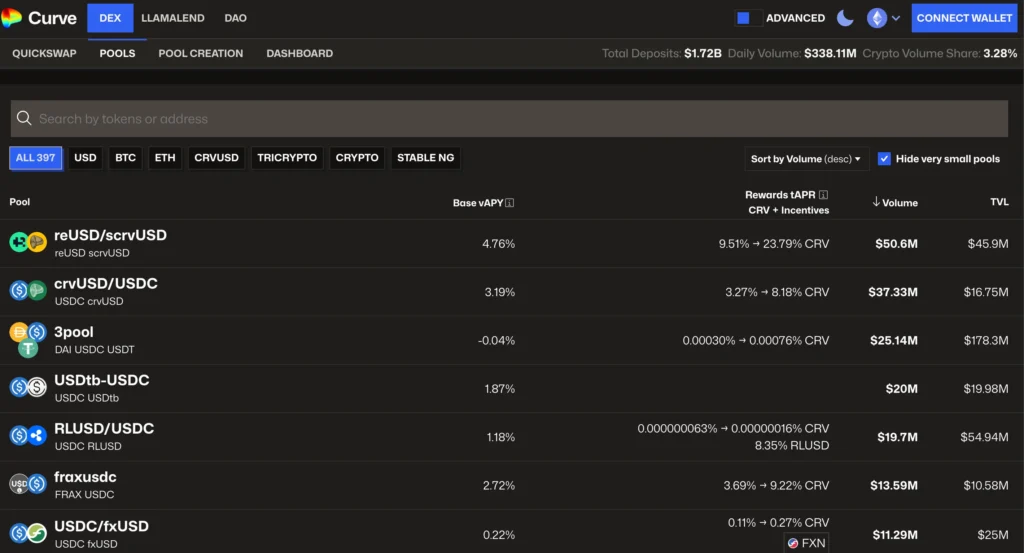
Task: Expand the network chevron dropdown
Action: (896, 18)
